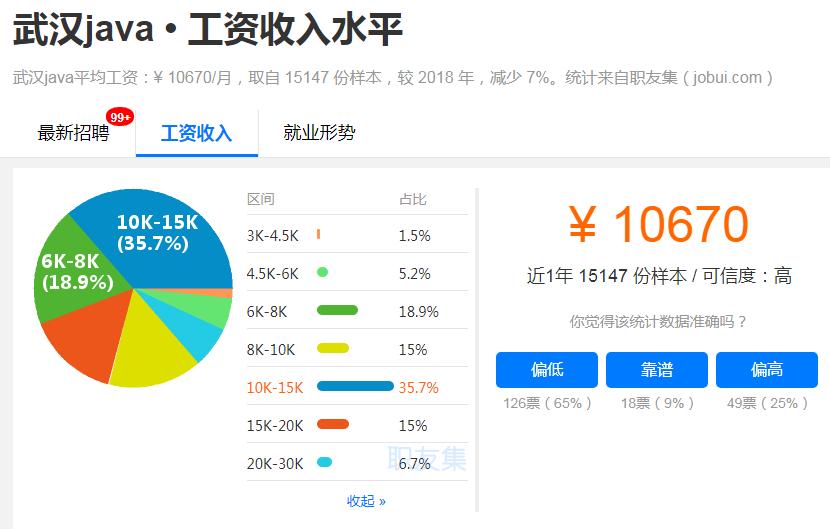Click the 18.9% value in table
The image size is (830, 529).
(x=419, y=311)
